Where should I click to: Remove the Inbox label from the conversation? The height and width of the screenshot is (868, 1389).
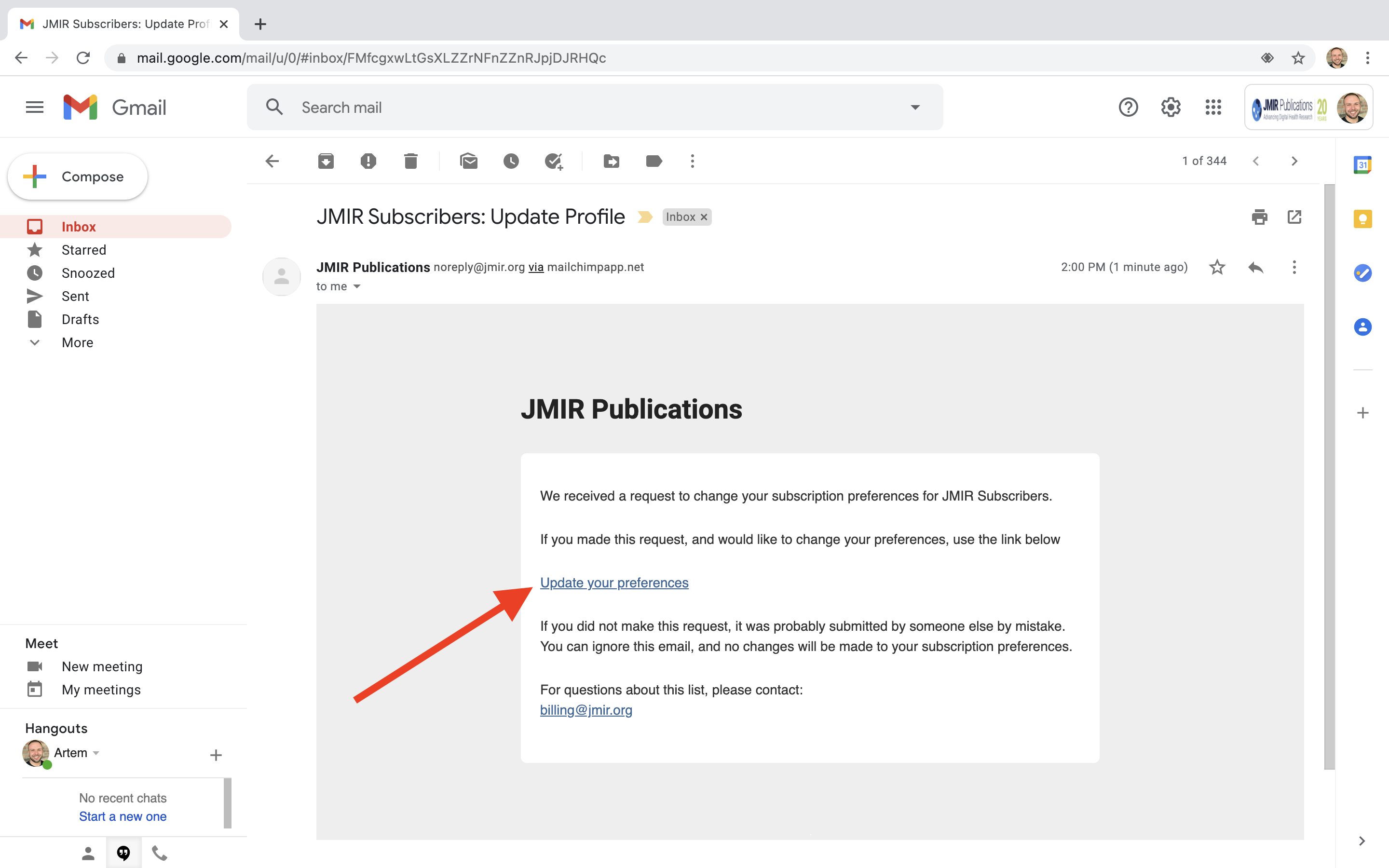click(704, 217)
